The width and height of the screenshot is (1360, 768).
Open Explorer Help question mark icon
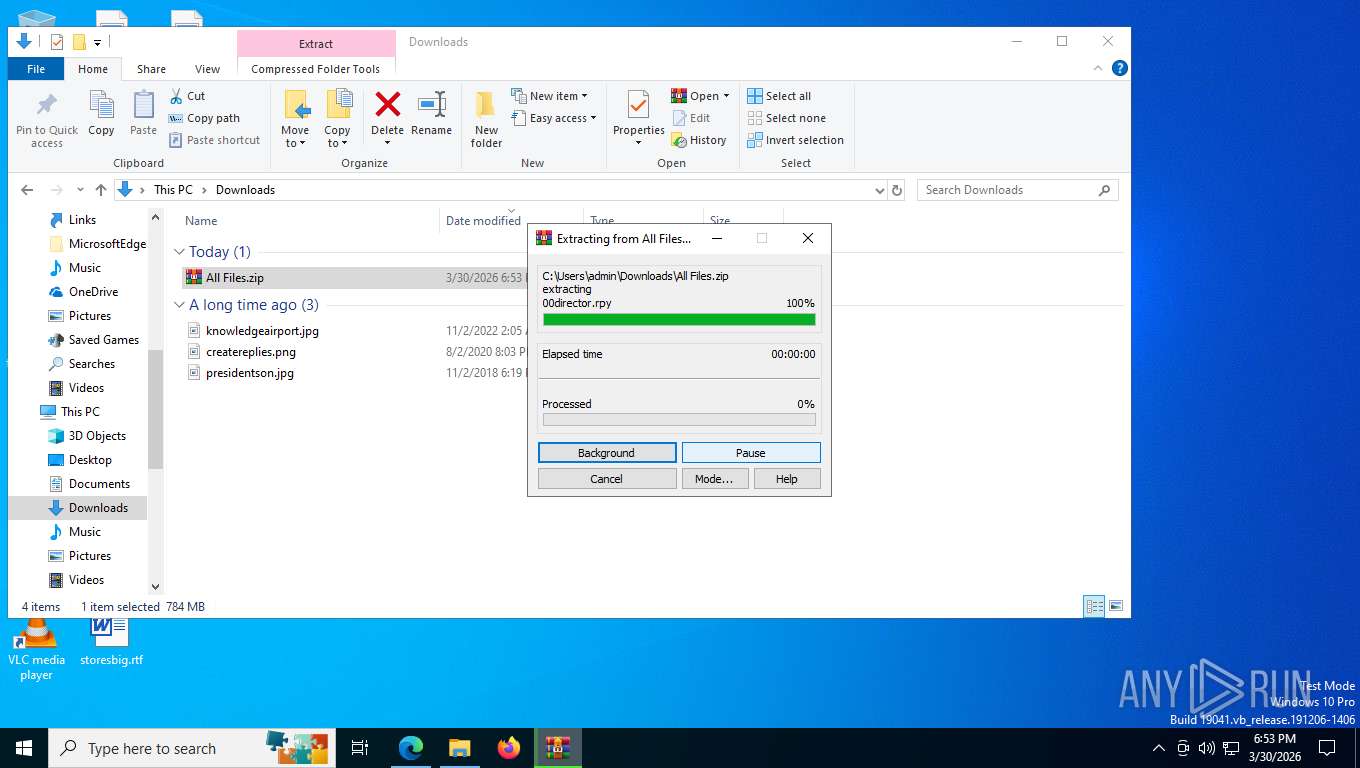click(x=1120, y=68)
